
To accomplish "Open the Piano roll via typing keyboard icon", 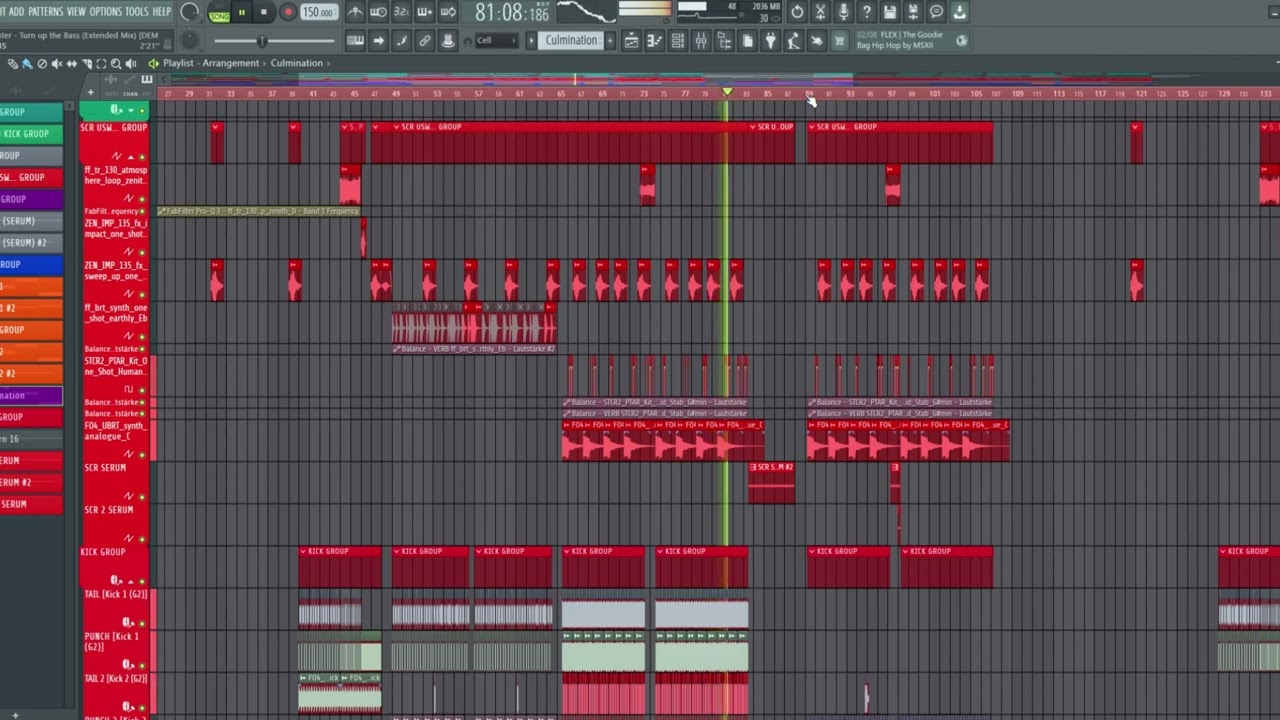I will point(355,40).
